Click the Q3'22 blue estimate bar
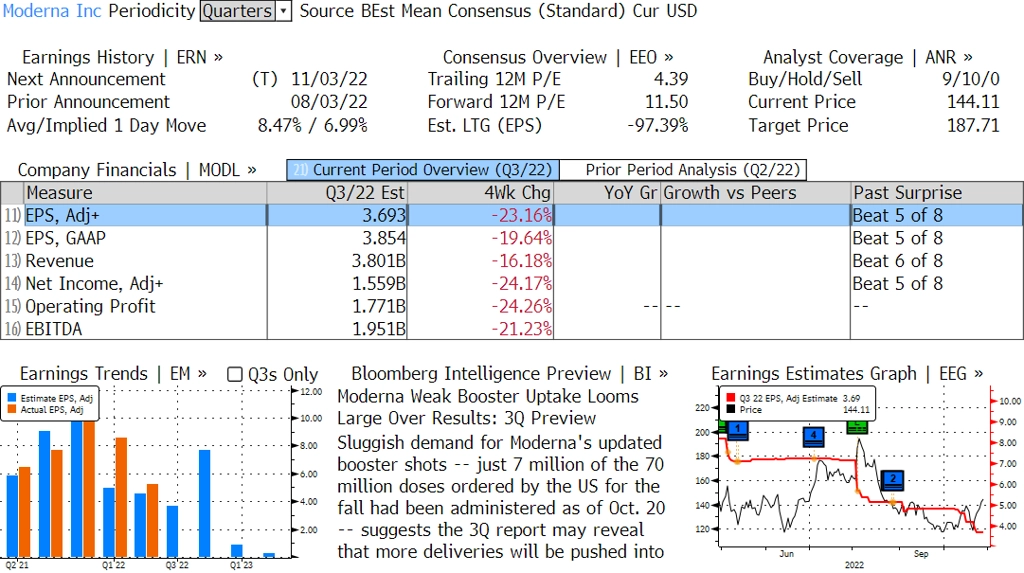This screenshot has height=573, width=1024. (172, 531)
